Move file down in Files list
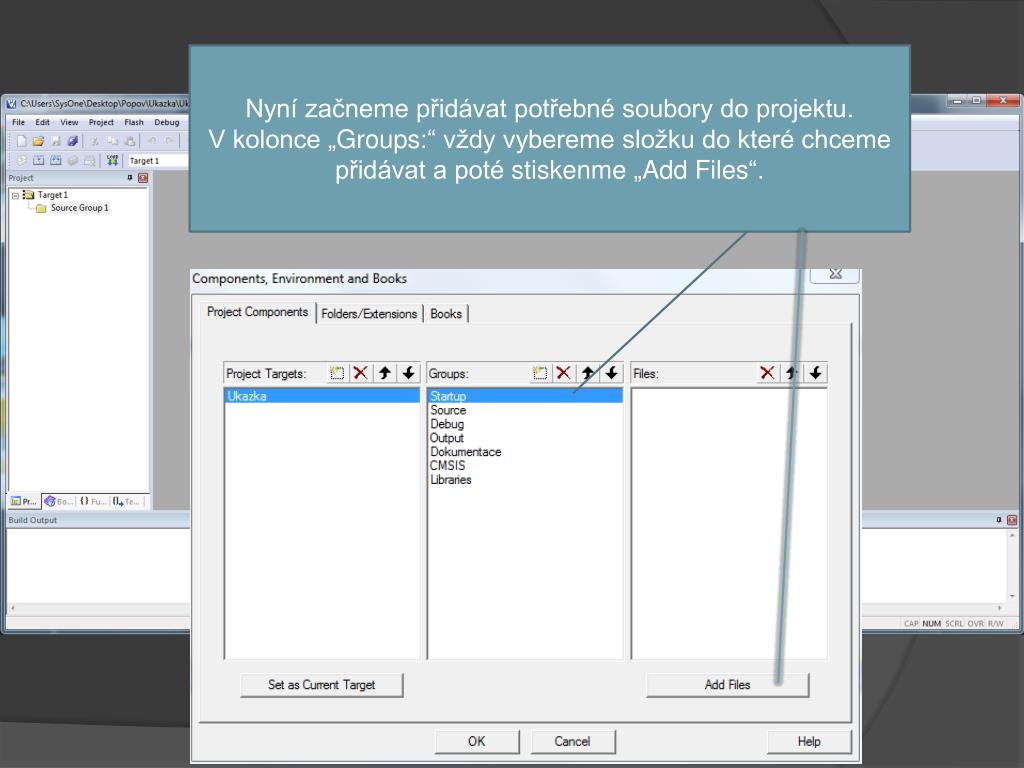1024x768 pixels. coord(816,373)
